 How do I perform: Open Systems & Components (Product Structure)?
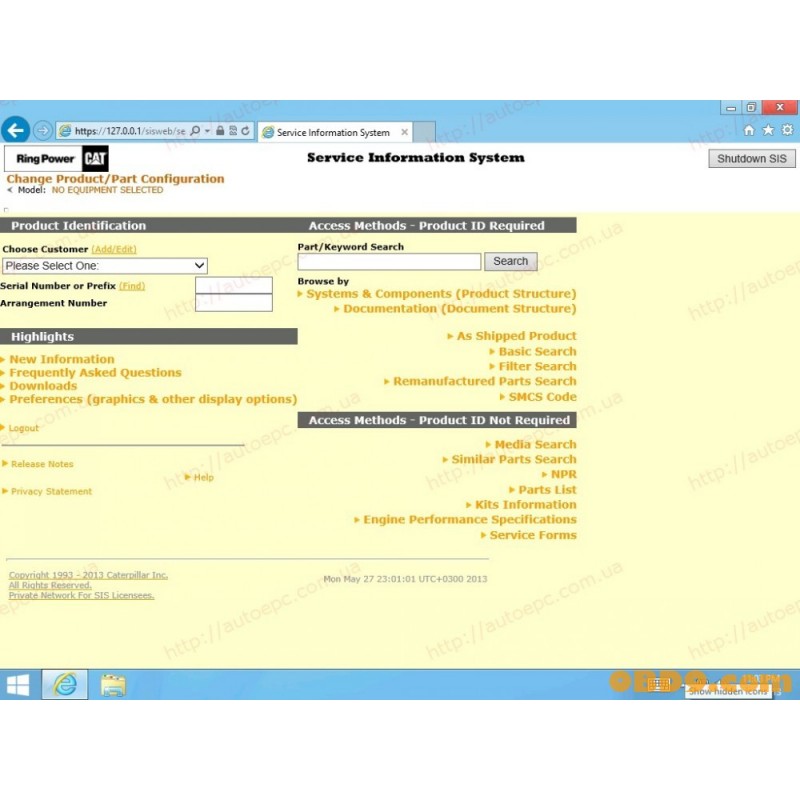pos(441,294)
